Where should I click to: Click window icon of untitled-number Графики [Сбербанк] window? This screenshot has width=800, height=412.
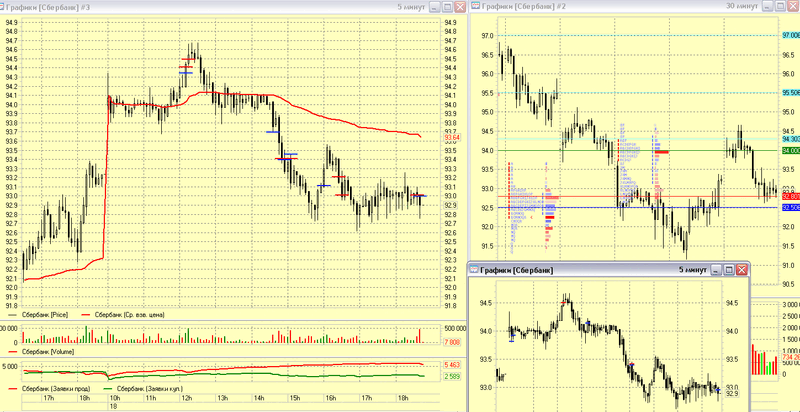pos(474,269)
